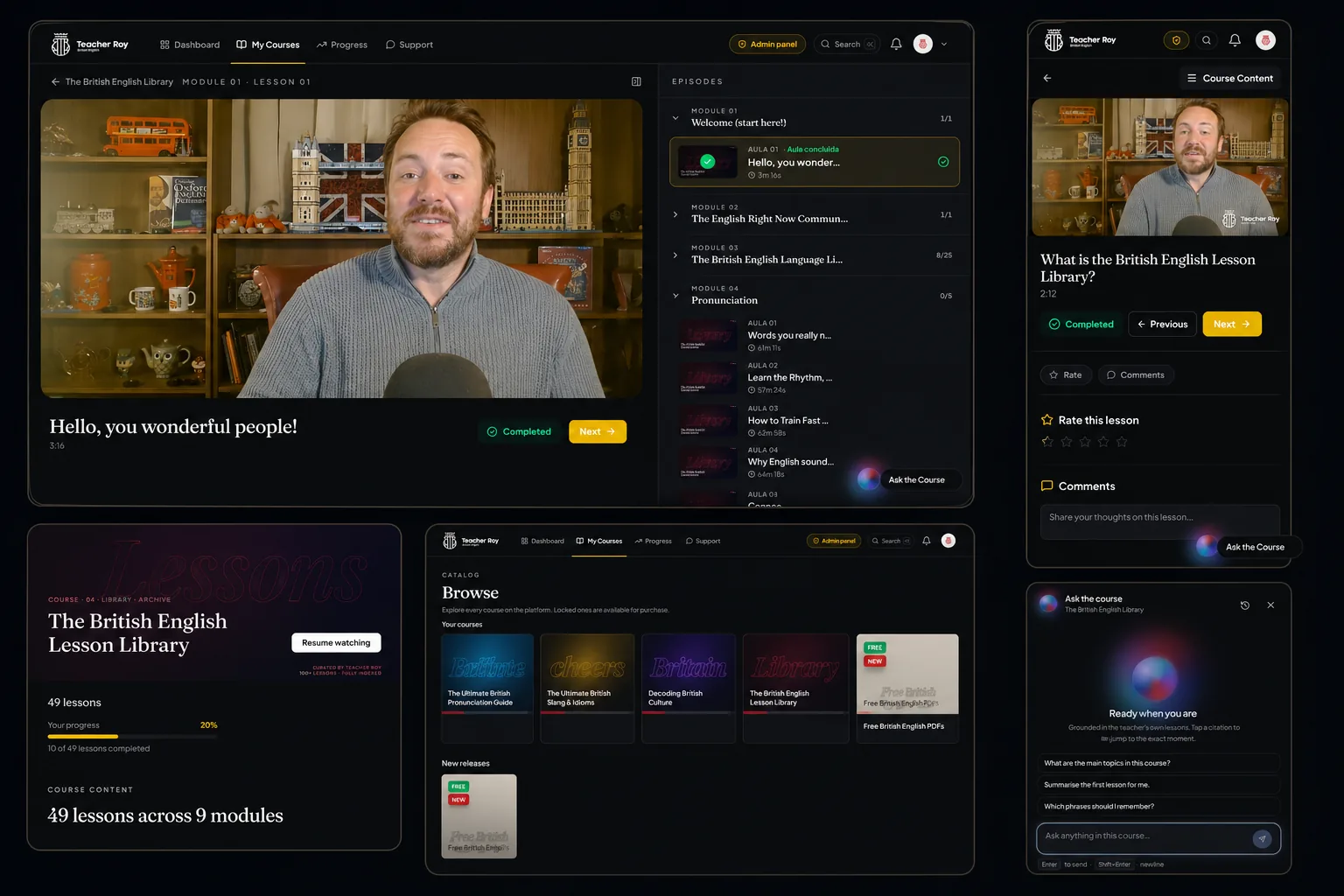Click the Search box in the Browse catalog window
The height and width of the screenshot is (896, 1344).
click(x=891, y=541)
